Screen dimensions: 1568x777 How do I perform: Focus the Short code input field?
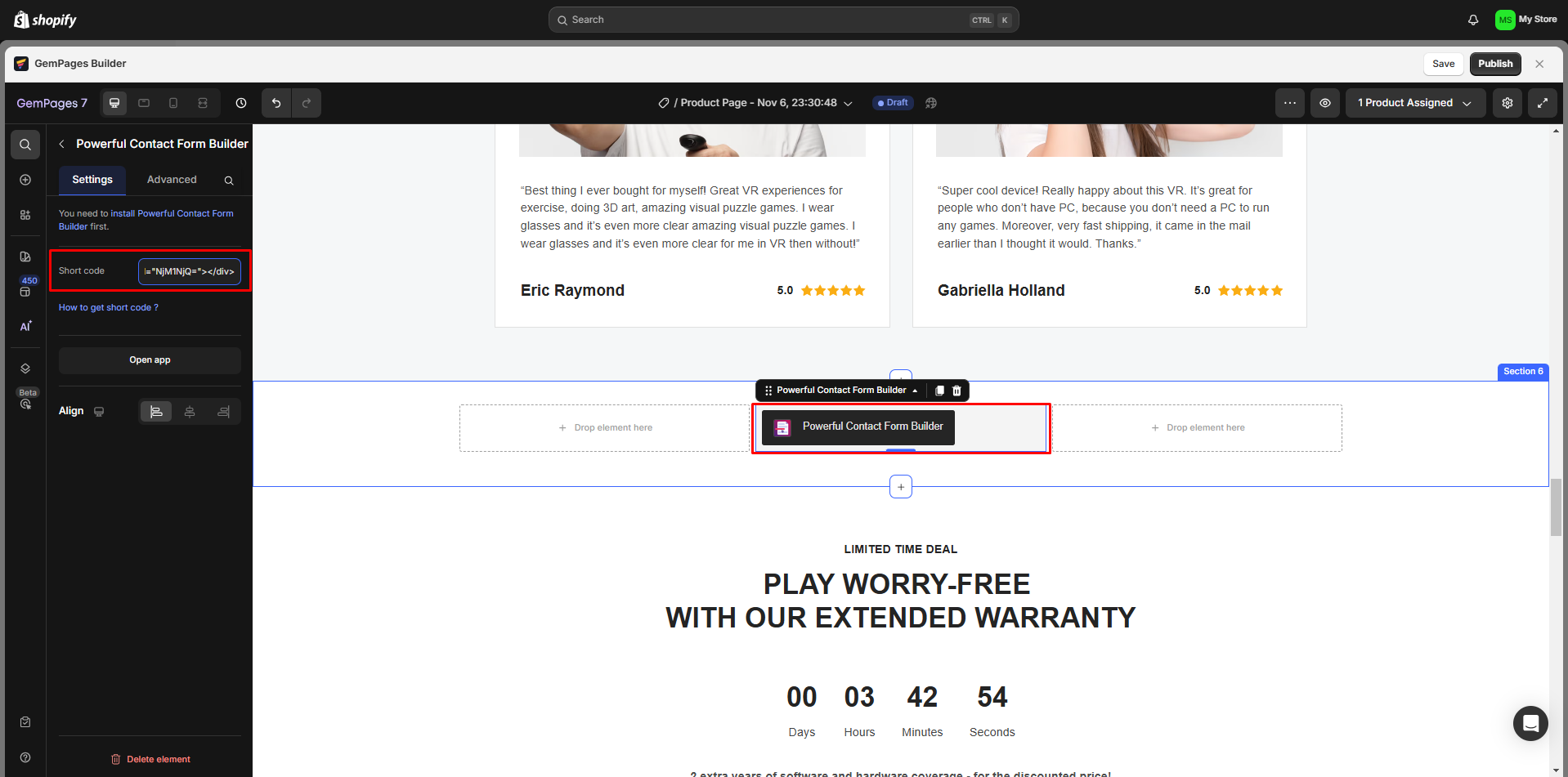tap(190, 271)
